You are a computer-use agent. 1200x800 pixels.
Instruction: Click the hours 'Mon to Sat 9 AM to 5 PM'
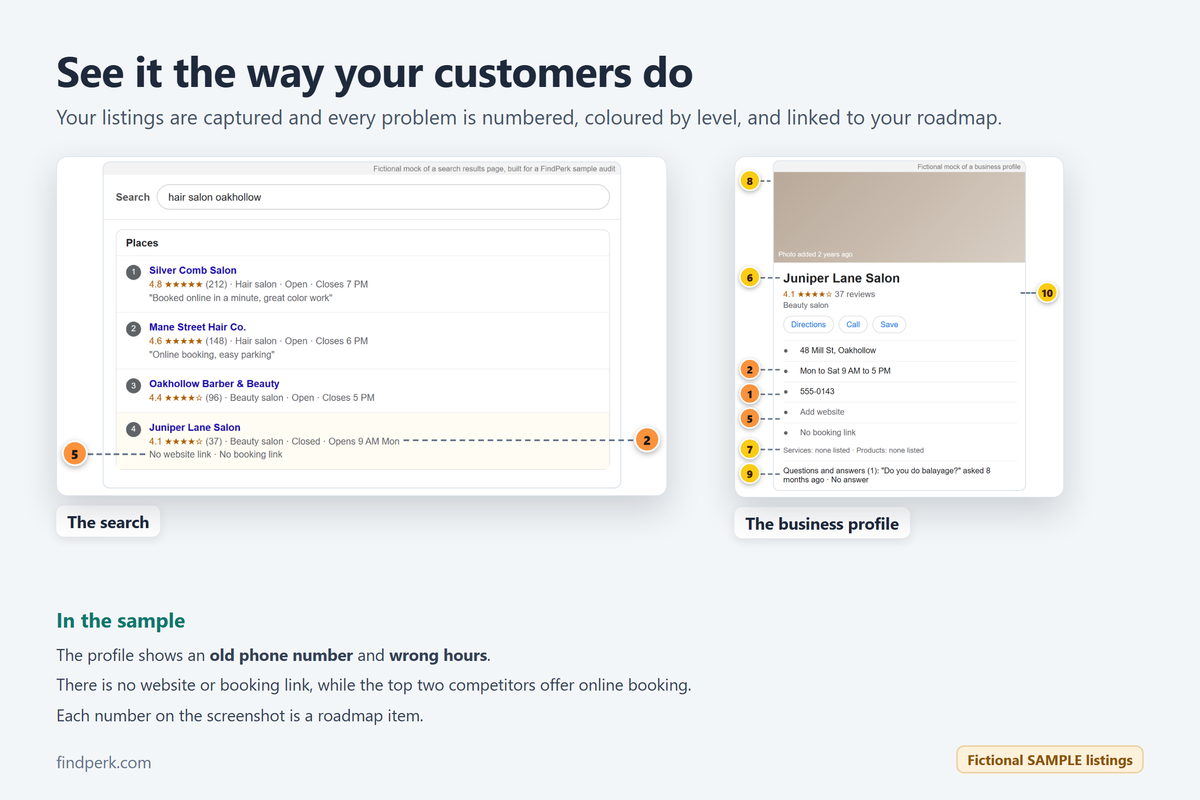coord(845,371)
